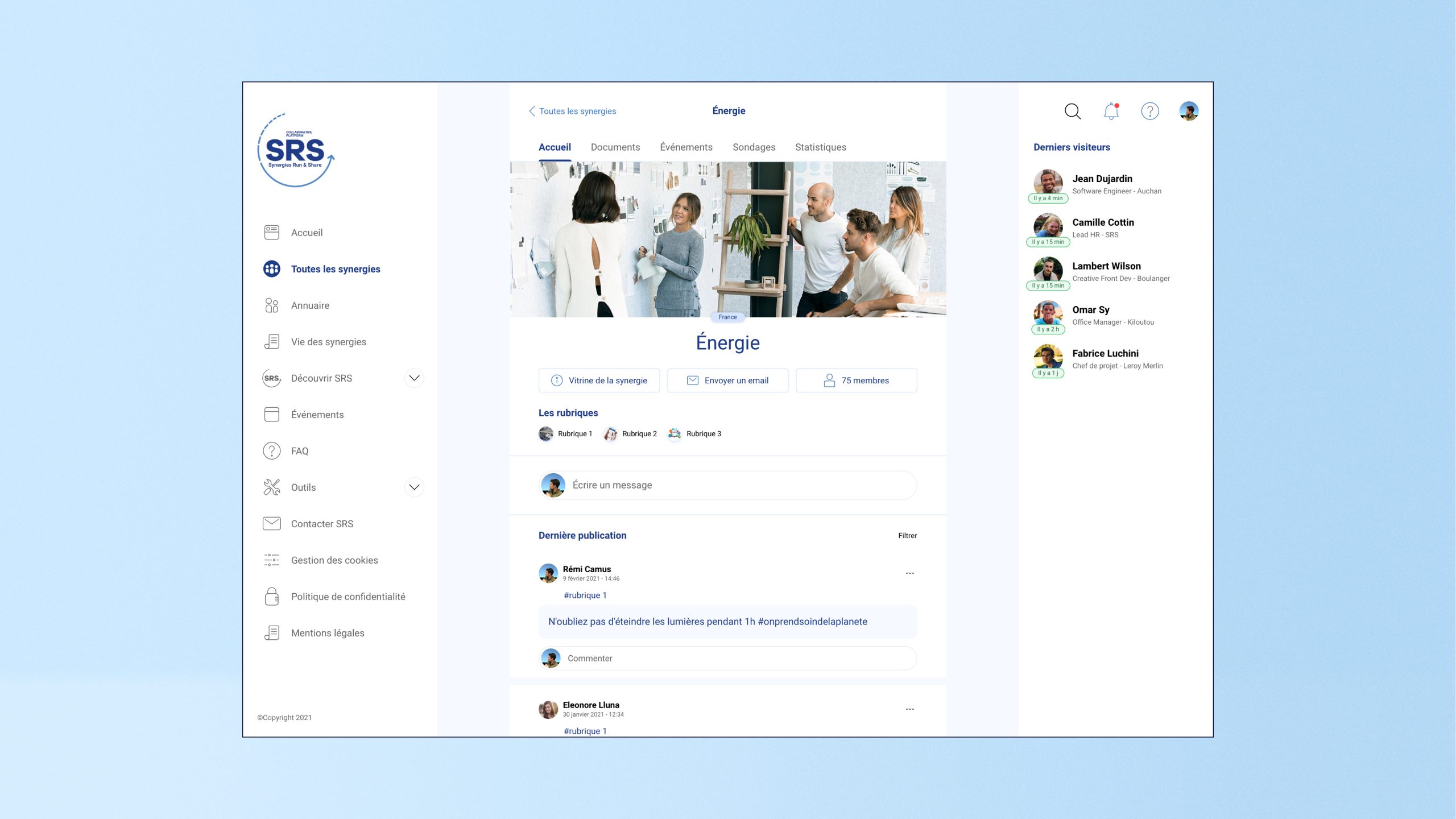Open the user profile avatar menu

coord(1188,111)
